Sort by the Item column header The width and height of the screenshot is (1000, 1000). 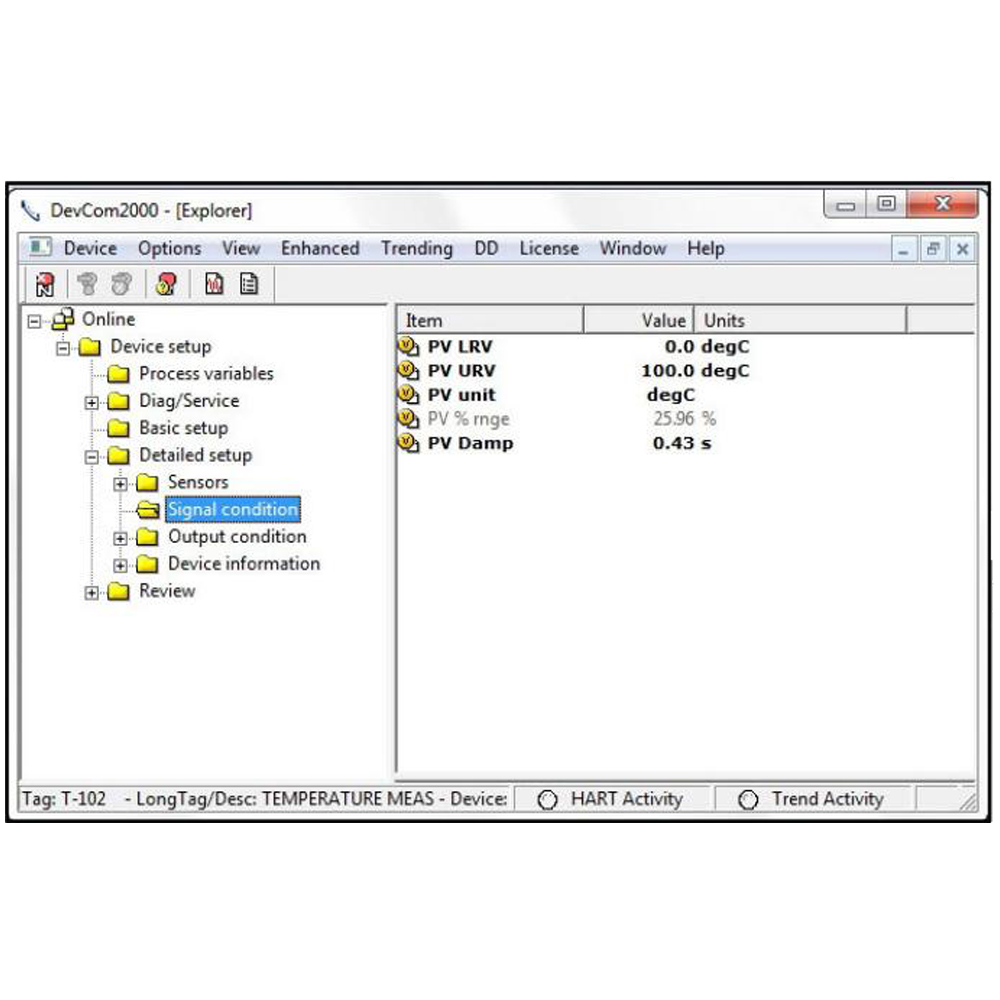[x=490, y=320]
